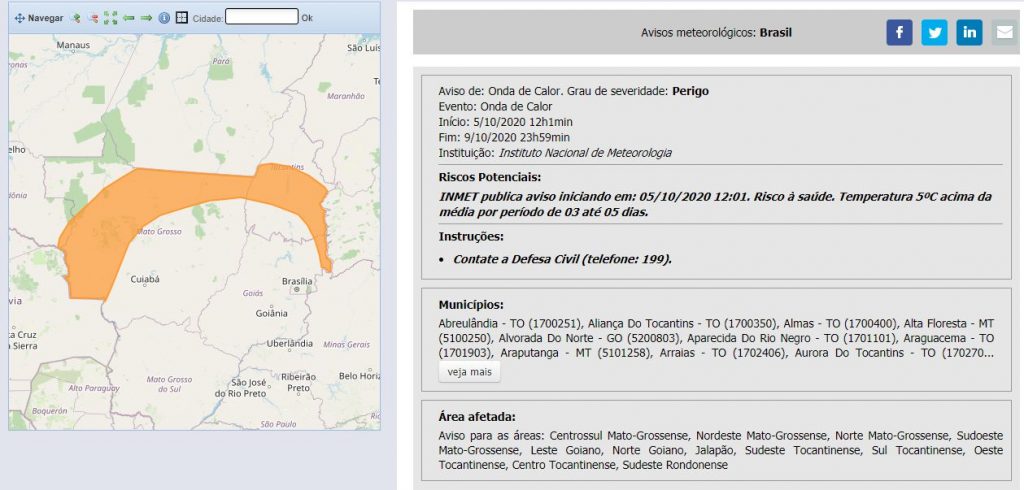Viewport: 1024px width, 490px height.
Task: Share the alert on LinkedIn
Action: tap(969, 33)
